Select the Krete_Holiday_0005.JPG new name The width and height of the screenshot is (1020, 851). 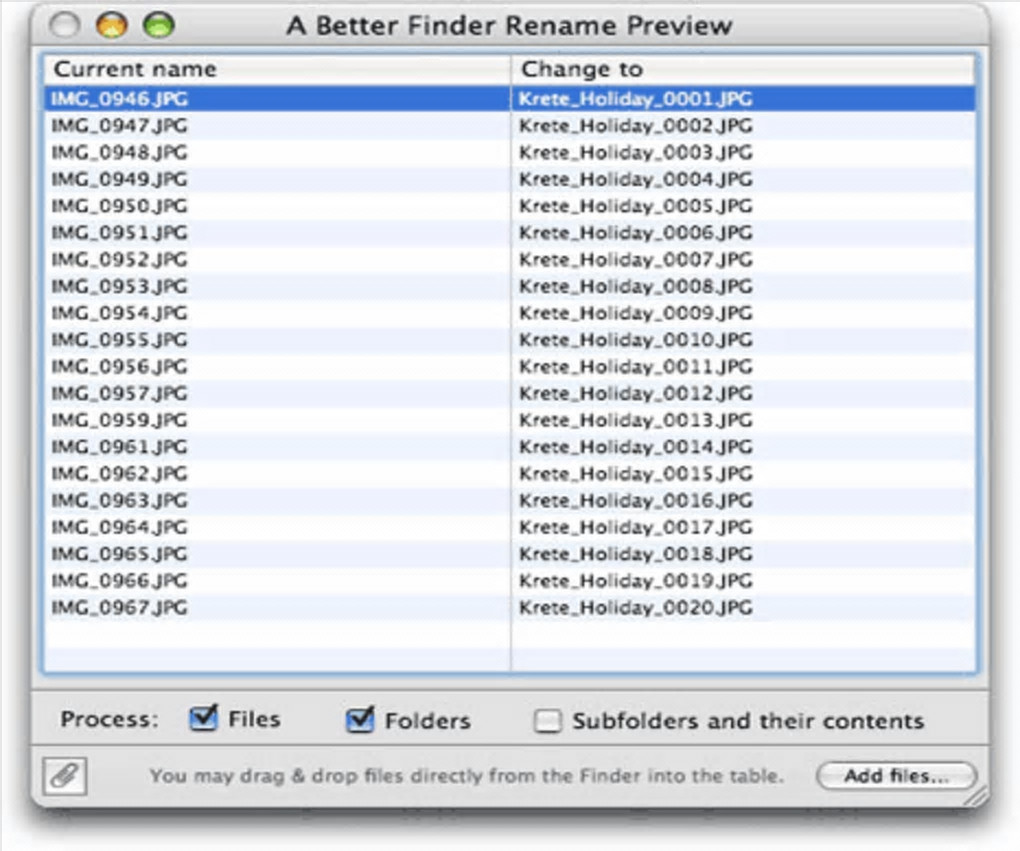tap(636, 206)
